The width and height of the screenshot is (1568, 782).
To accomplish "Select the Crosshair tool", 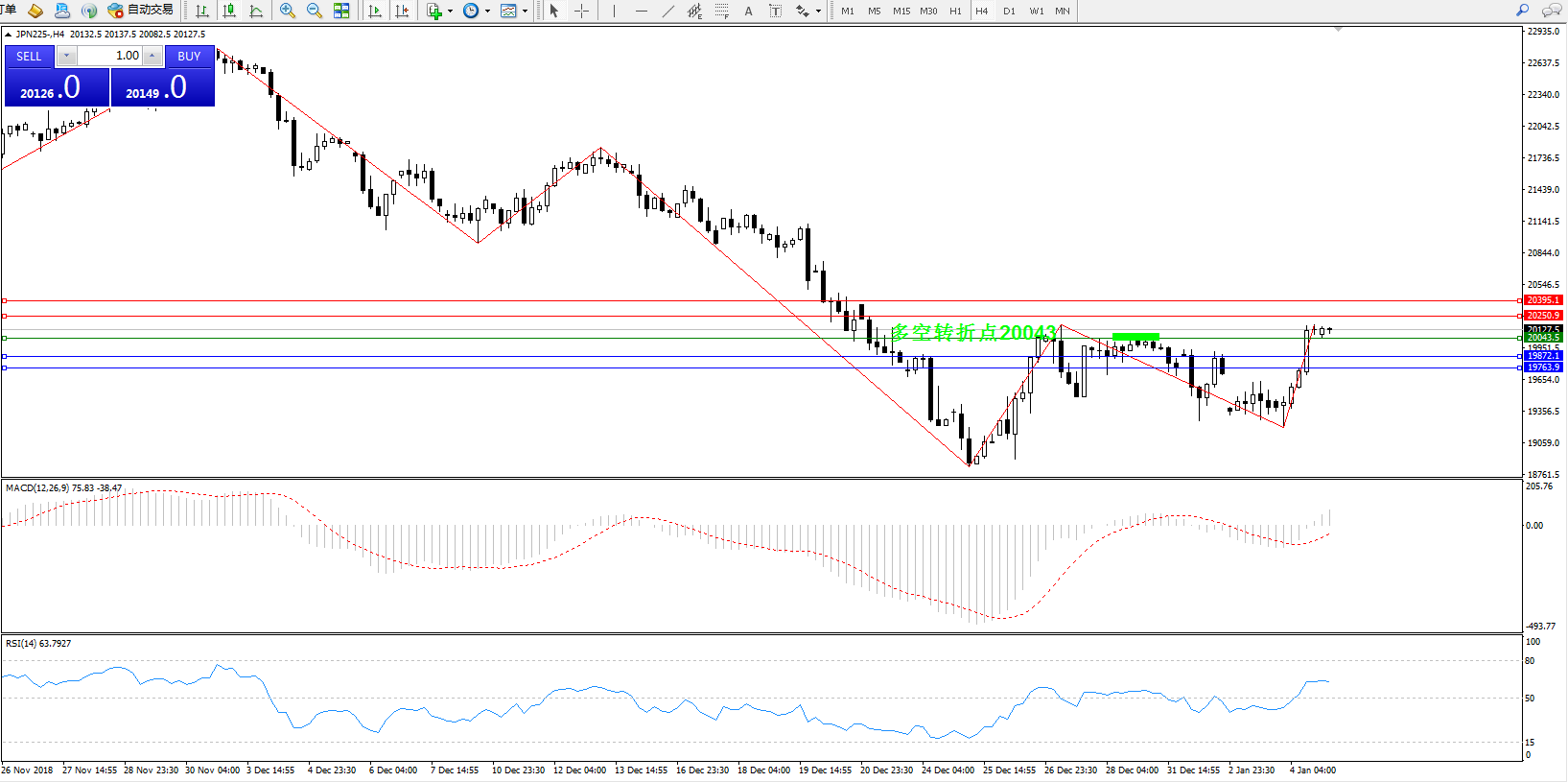I will (x=581, y=11).
